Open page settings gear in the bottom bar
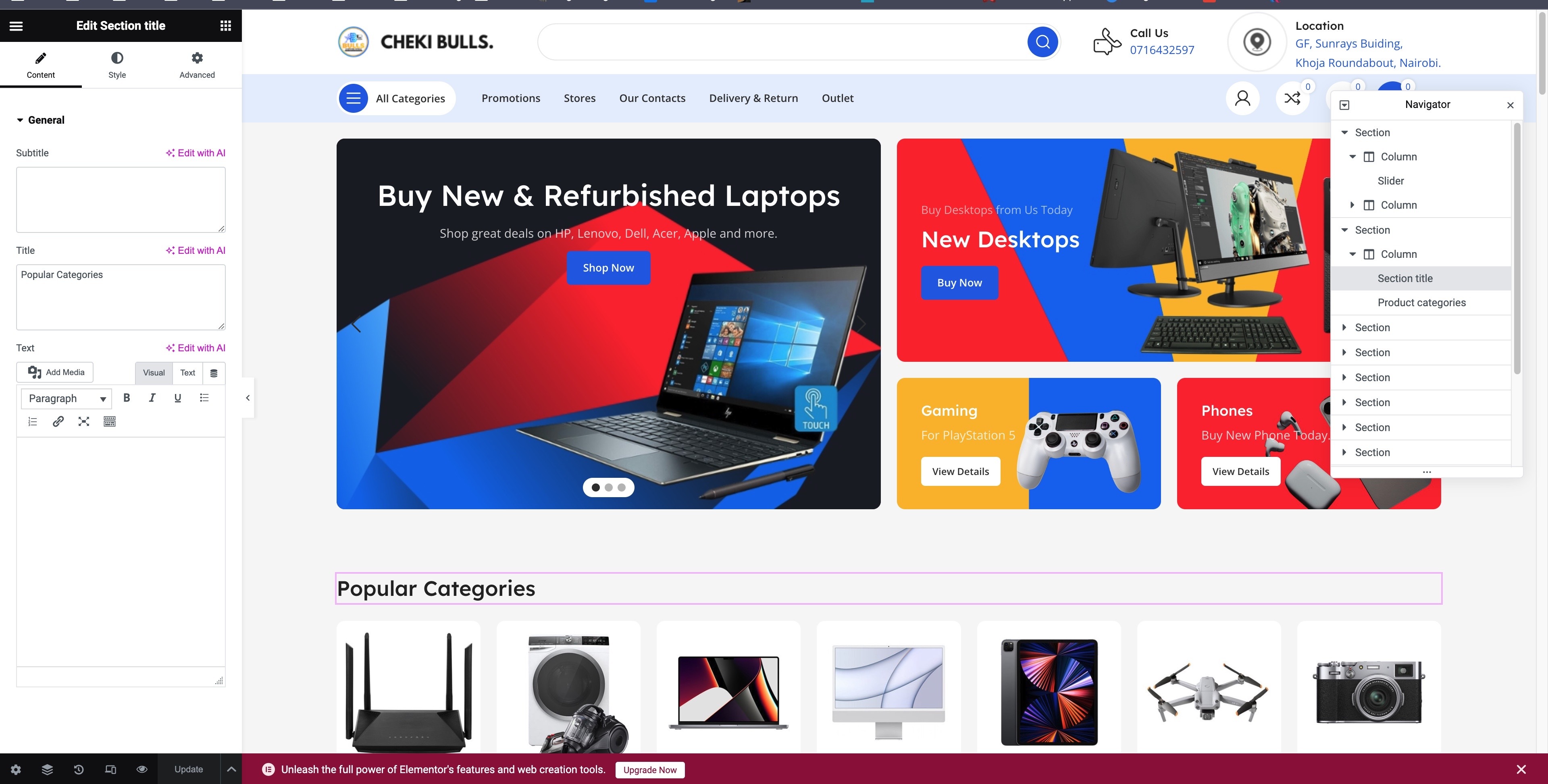 click(x=16, y=769)
